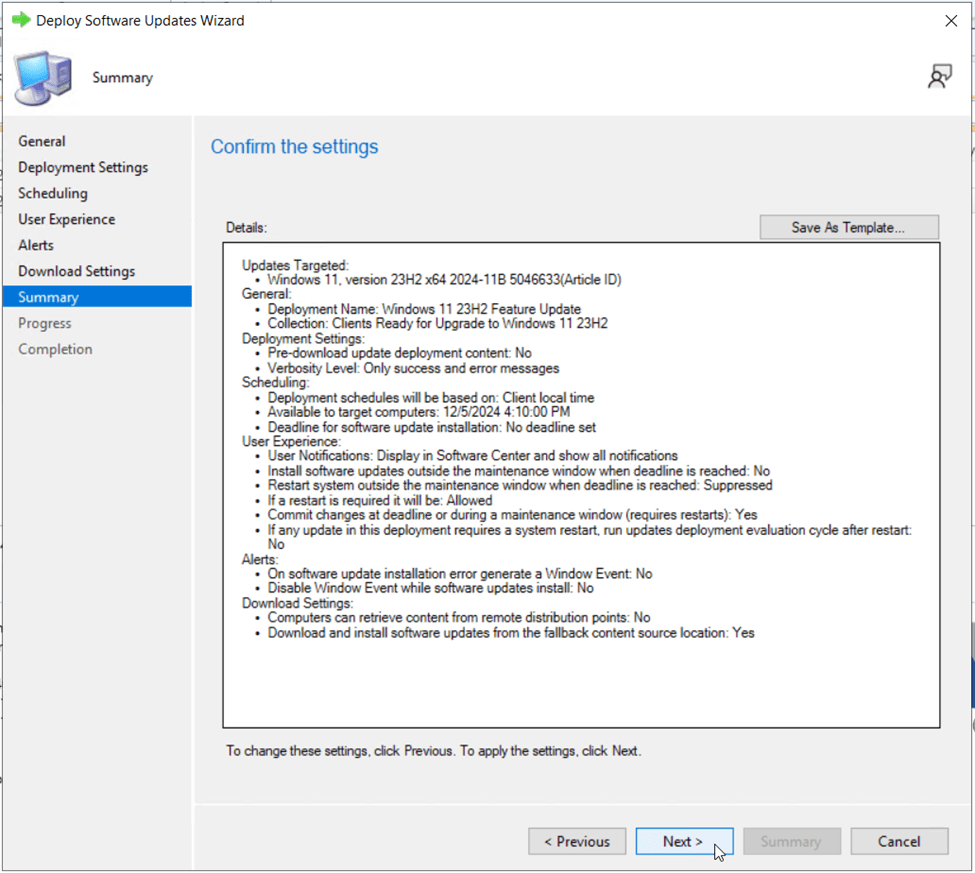
Task: Click the grayed-out Summary button
Action: [x=790, y=841]
